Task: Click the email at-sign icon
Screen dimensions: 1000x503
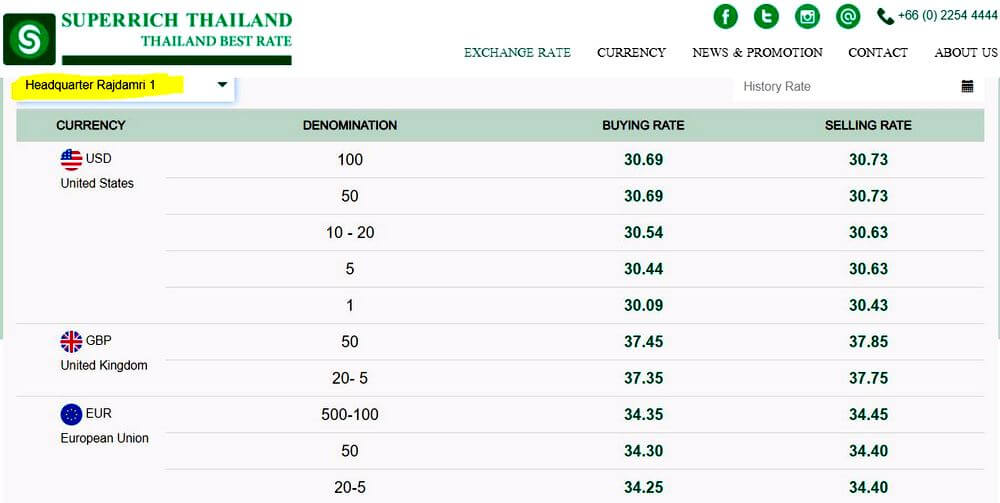Action: pyautogui.click(x=847, y=17)
